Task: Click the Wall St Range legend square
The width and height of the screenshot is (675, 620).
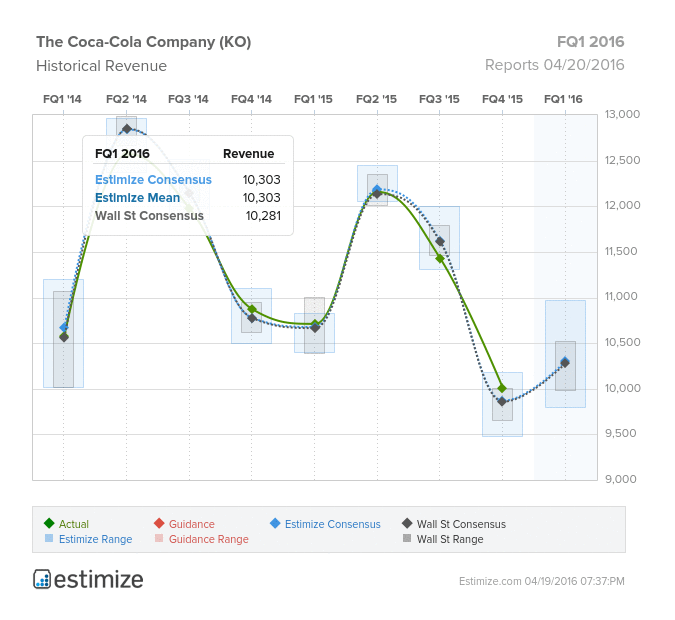Action: pyautogui.click(x=407, y=538)
